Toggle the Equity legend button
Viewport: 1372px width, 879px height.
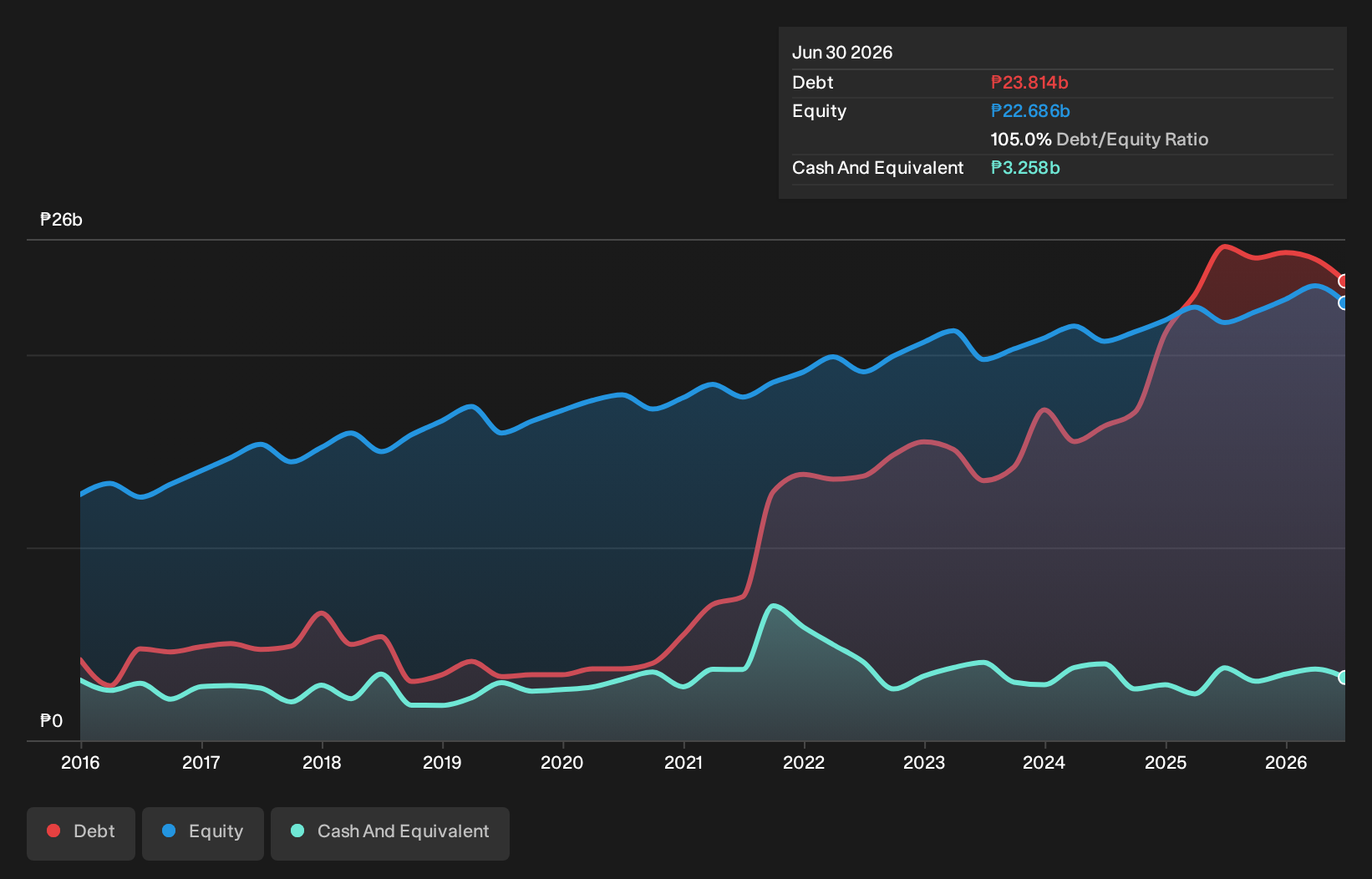(x=203, y=833)
